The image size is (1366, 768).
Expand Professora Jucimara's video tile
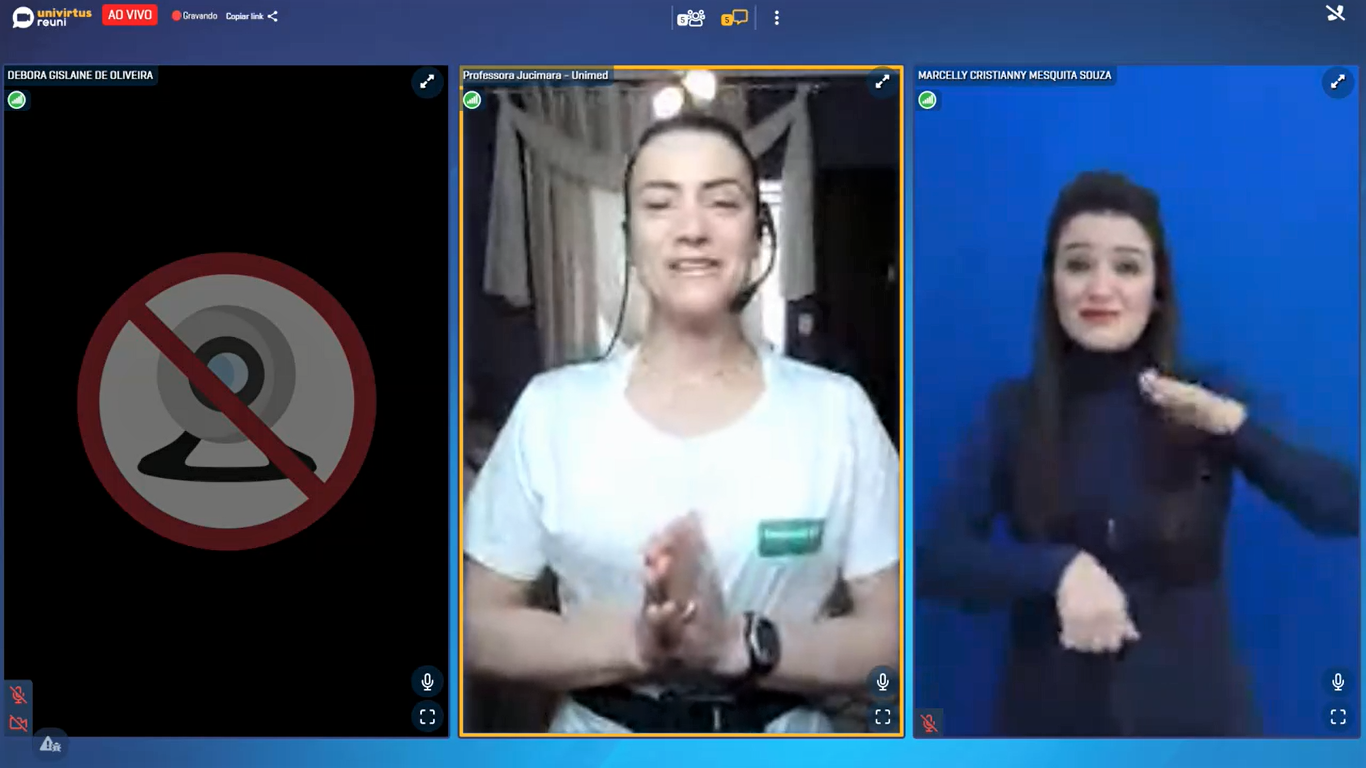882,82
